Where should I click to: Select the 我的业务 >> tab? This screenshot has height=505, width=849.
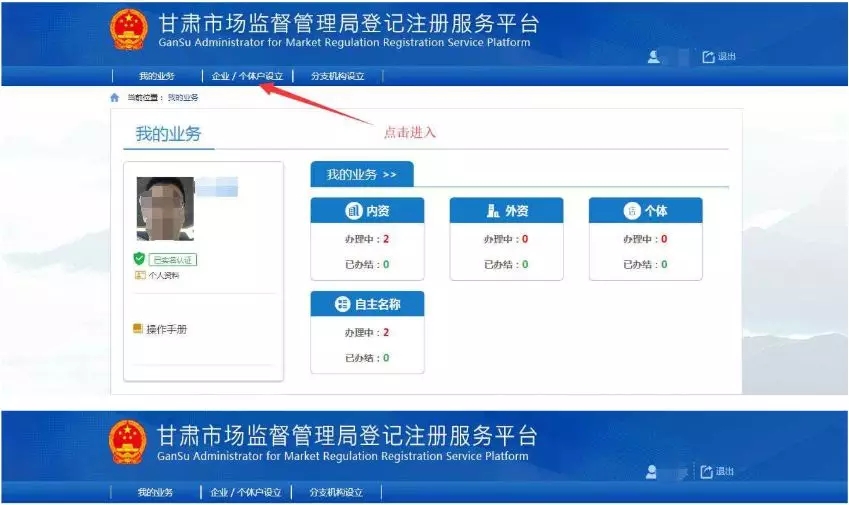pos(362,174)
